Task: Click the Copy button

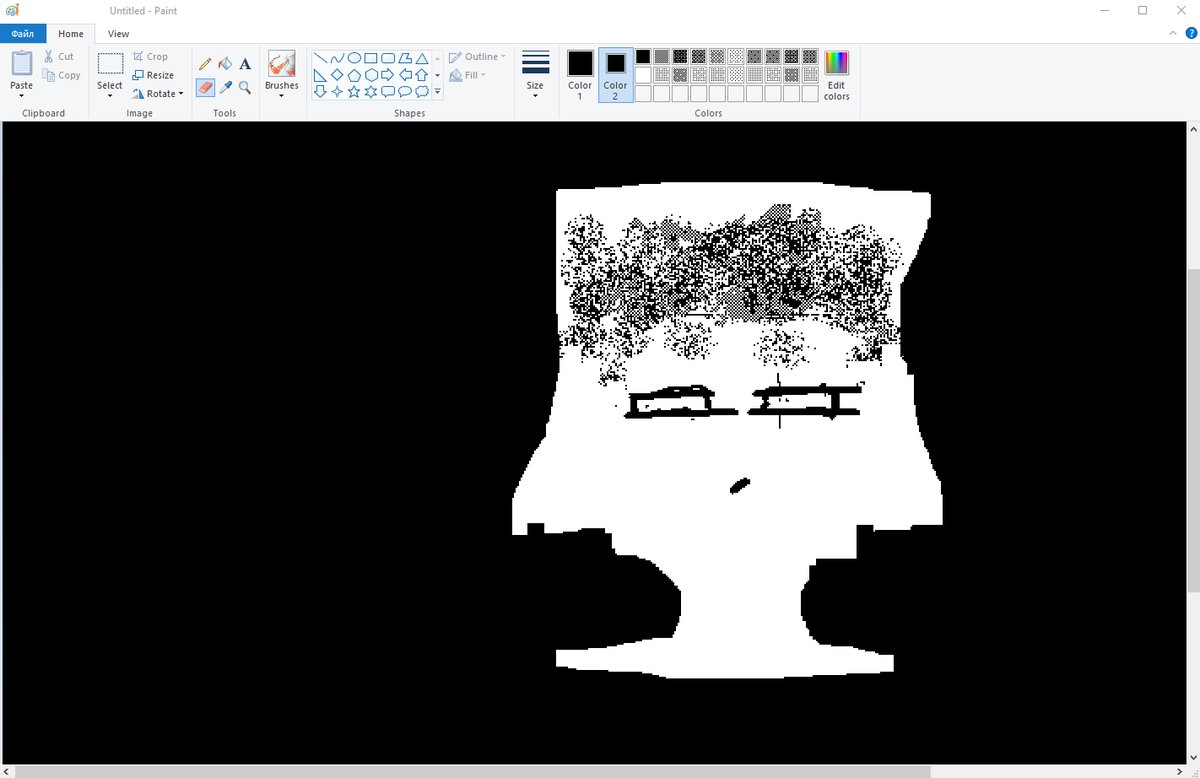Action: (62, 75)
